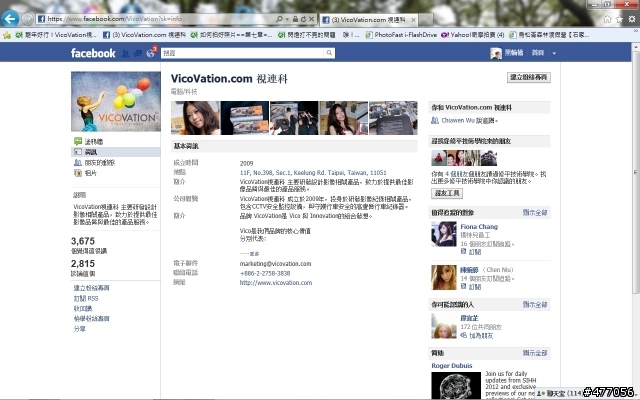Click the 3,675 likes count
Viewport: 640px width, 400px height.
click(x=83, y=241)
